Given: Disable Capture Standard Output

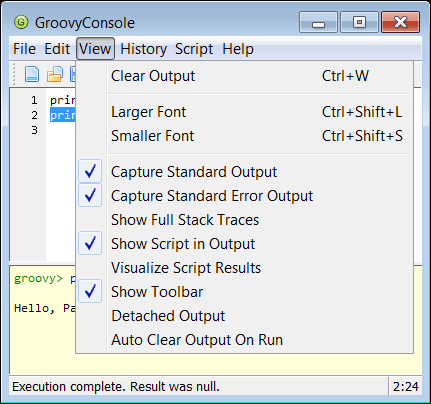Looking at the screenshot, I should point(244,172).
